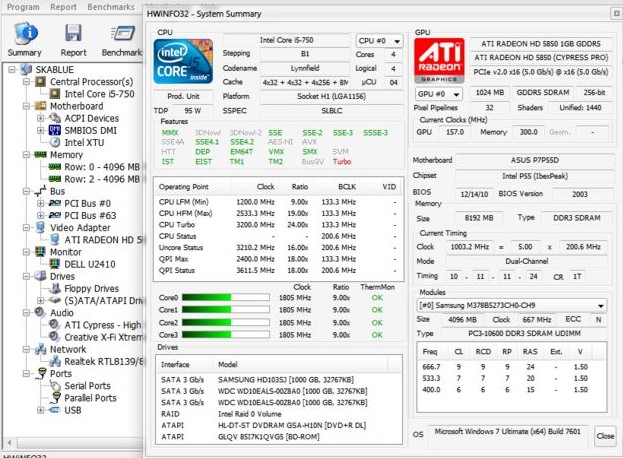The height and width of the screenshot is (458, 623).
Task: Click the Intel Core i5 CPU logo
Action: (x=183, y=62)
